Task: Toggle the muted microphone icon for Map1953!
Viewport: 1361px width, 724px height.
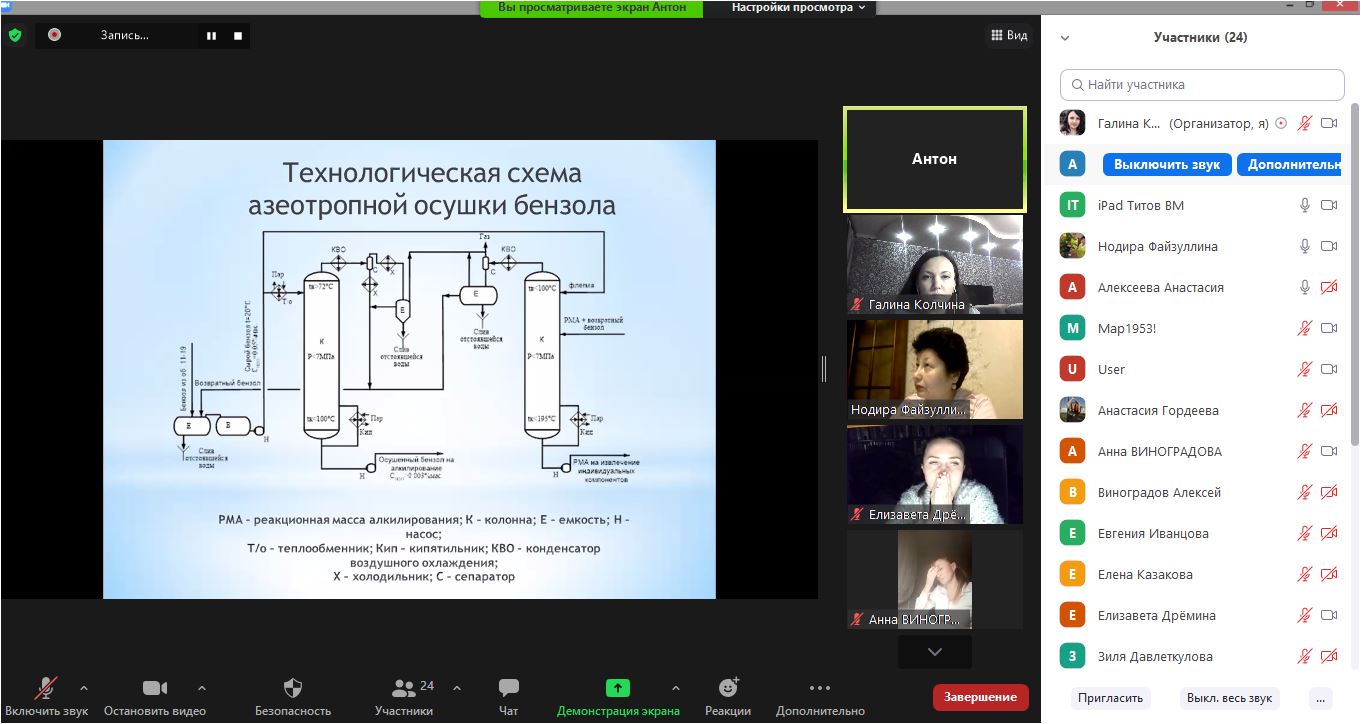Action: tap(1304, 328)
